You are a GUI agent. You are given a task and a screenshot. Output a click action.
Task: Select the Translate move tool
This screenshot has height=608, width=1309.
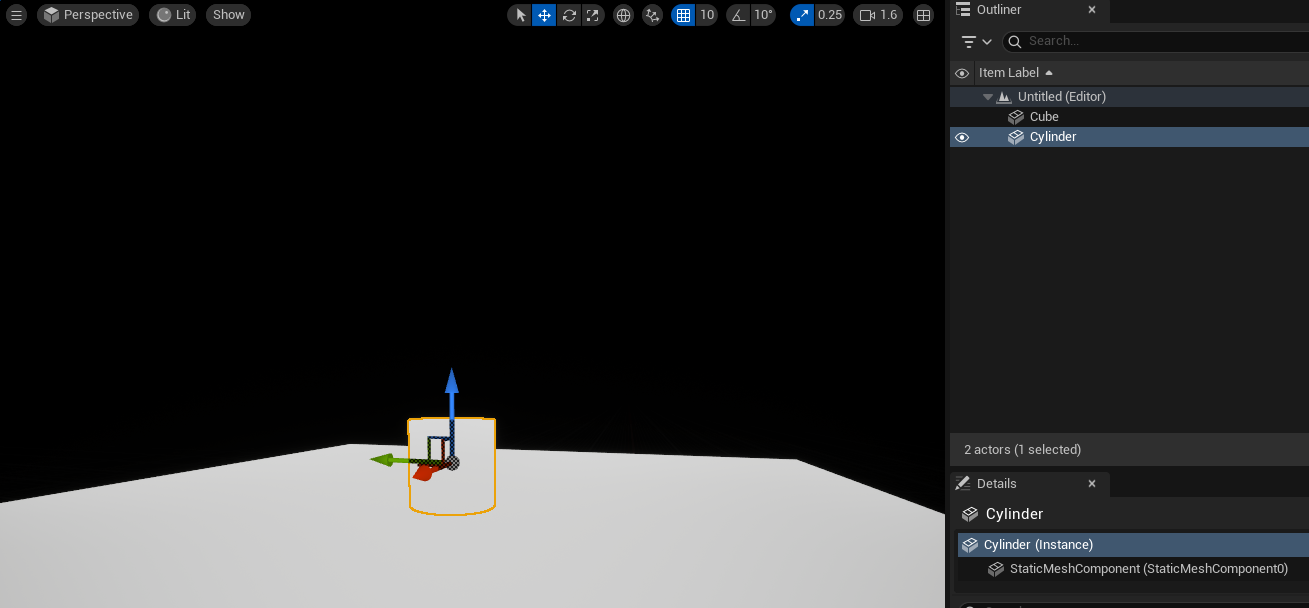coord(544,15)
